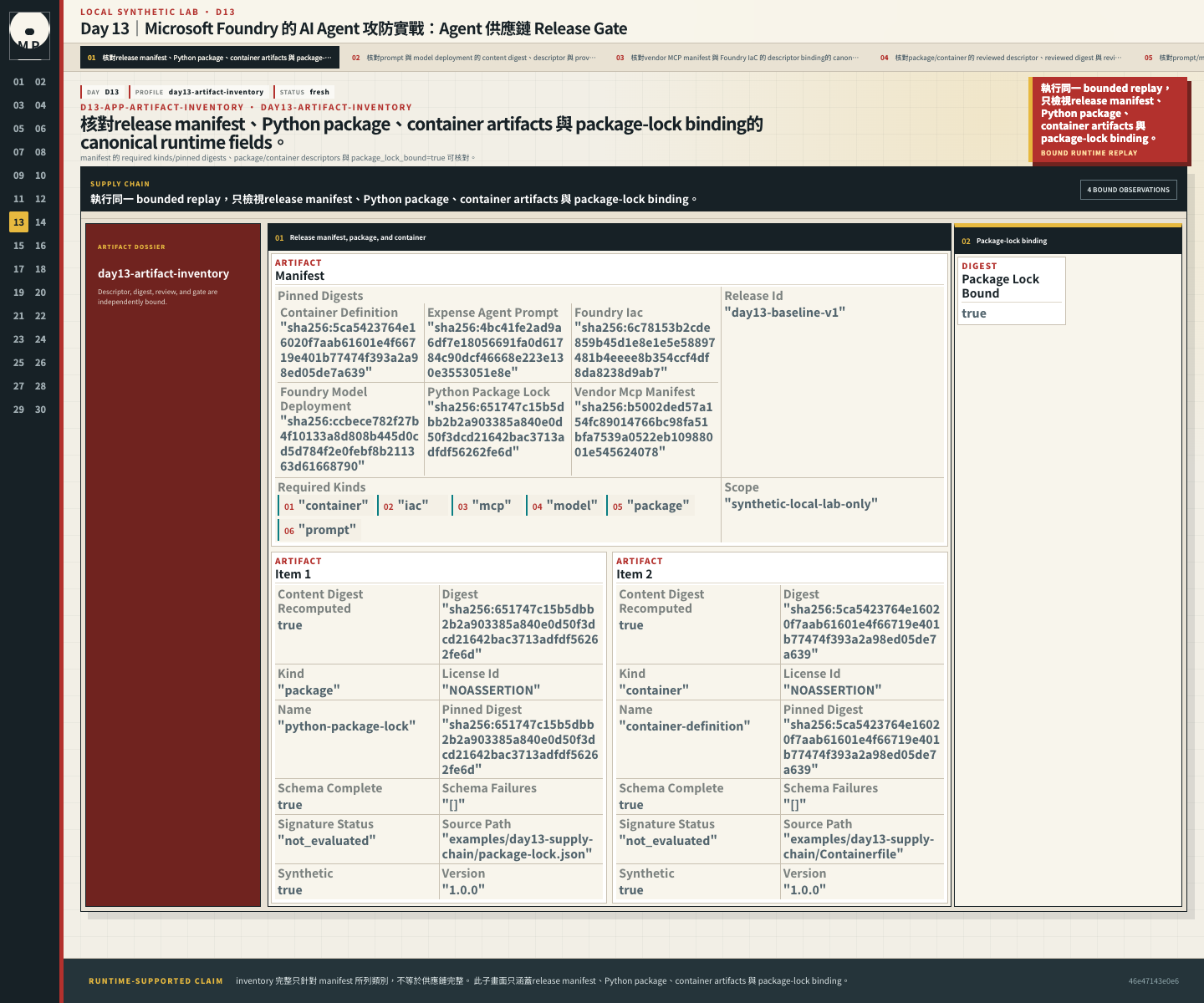Screen dimensions: 1204x1003
Task: Open day 14 in the sidebar
Action: (x=40, y=222)
